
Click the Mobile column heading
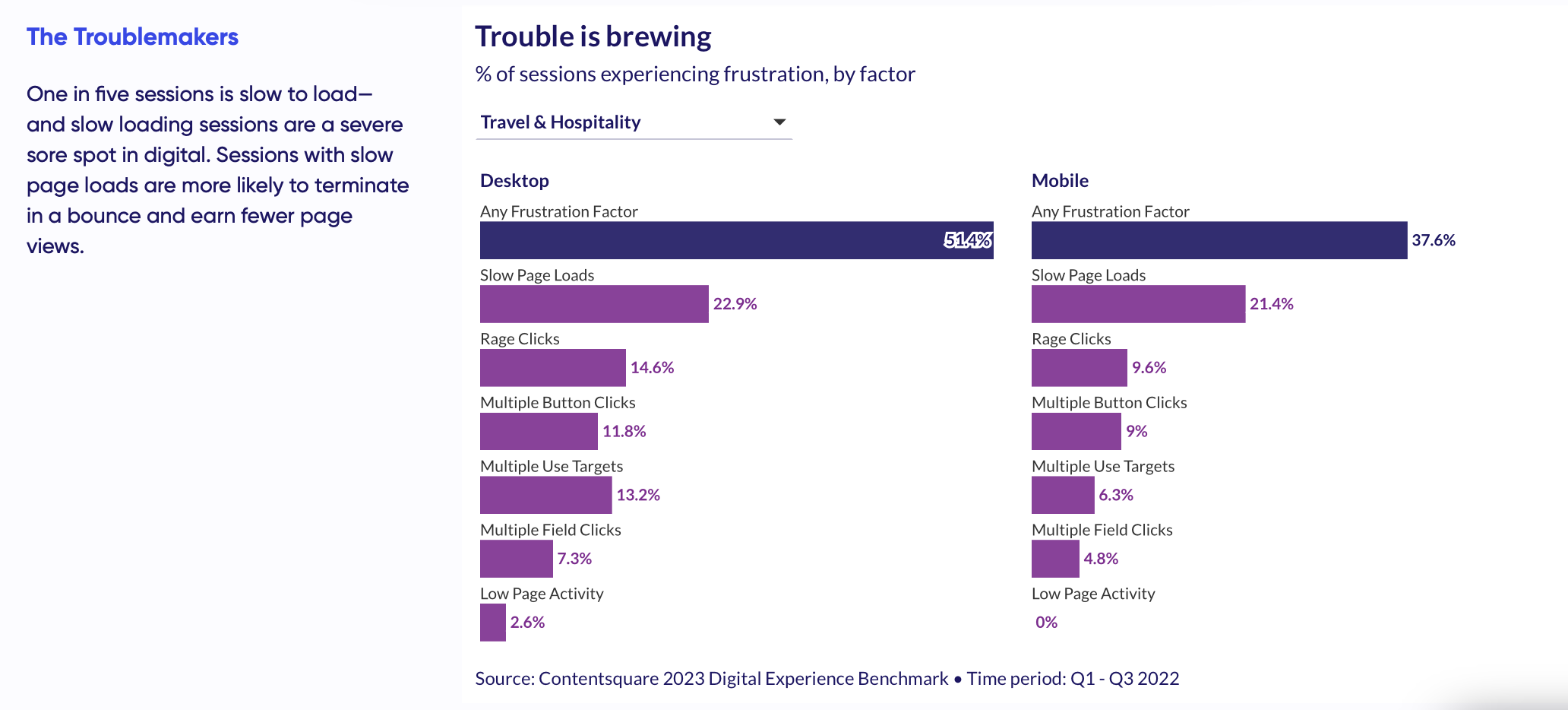(x=1060, y=181)
